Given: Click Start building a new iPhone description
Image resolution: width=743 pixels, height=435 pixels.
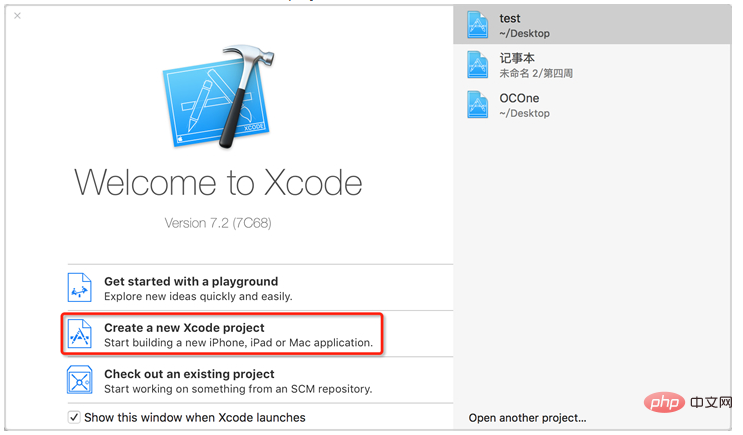Looking at the screenshot, I should tap(238, 343).
